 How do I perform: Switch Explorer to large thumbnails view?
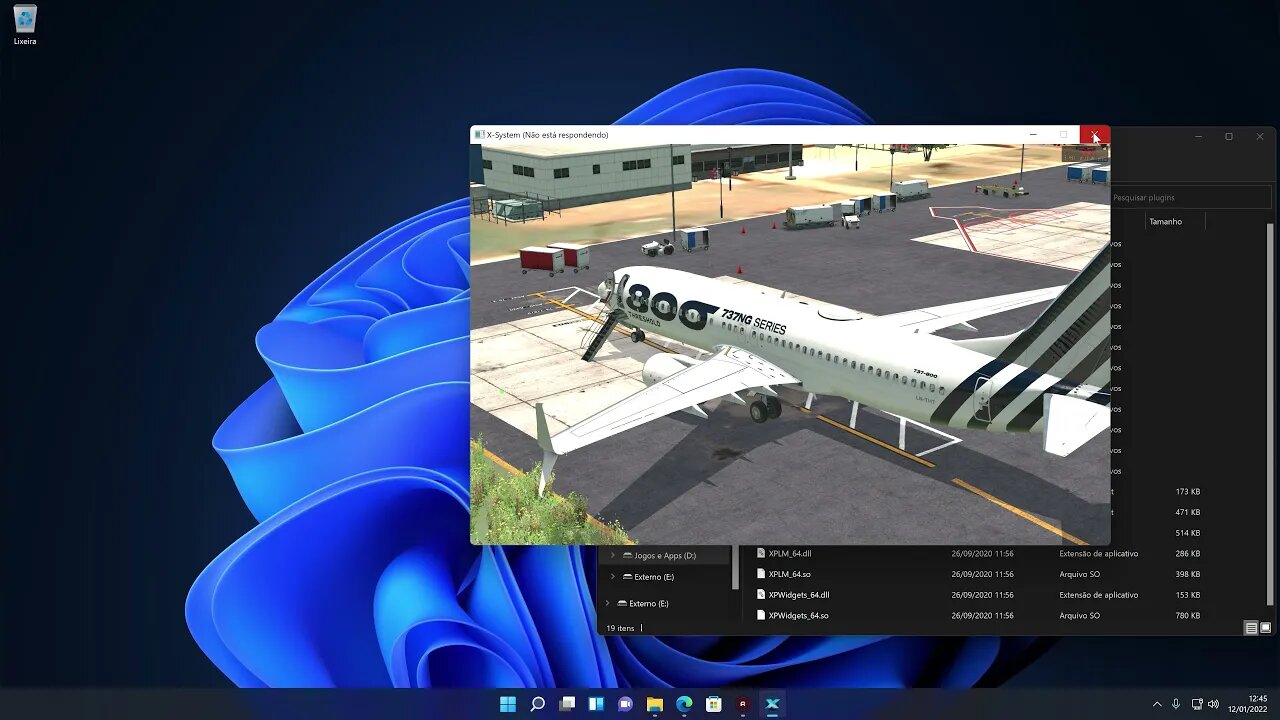(x=1265, y=628)
